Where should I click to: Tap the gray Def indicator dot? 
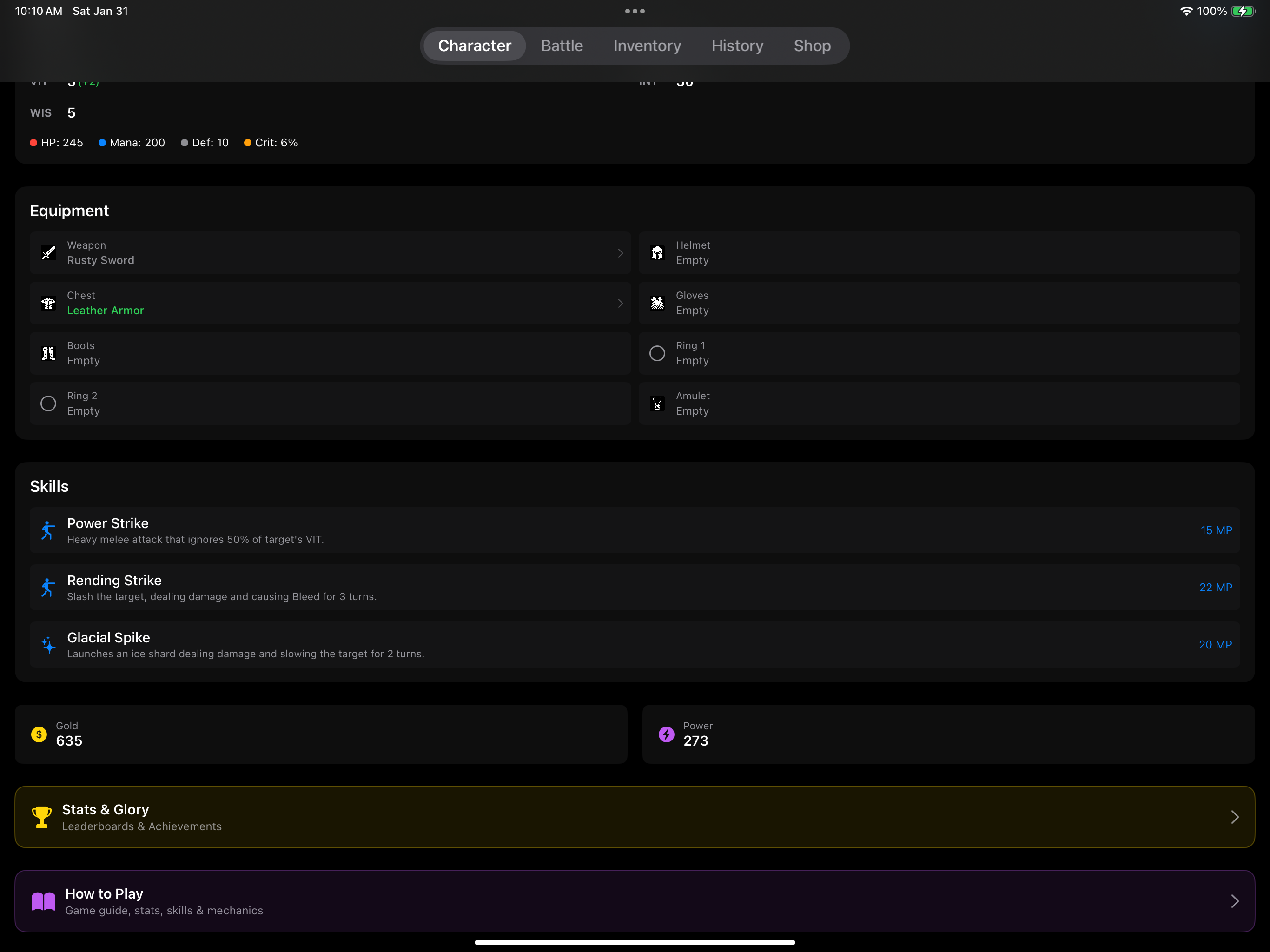point(184,142)
